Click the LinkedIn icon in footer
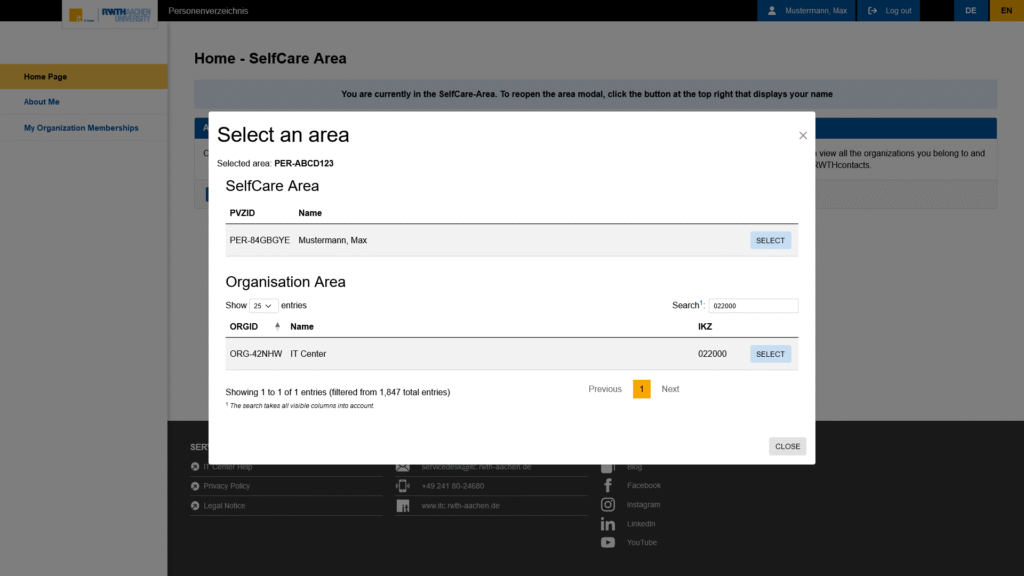The height and width of the screenshot is (576, 1024). click(608, 524)
